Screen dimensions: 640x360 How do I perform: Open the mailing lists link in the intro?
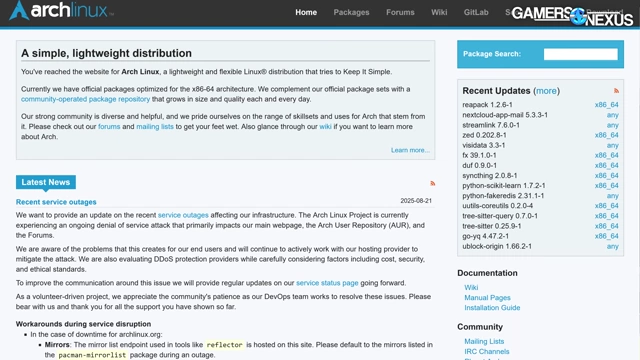[155, 127]
